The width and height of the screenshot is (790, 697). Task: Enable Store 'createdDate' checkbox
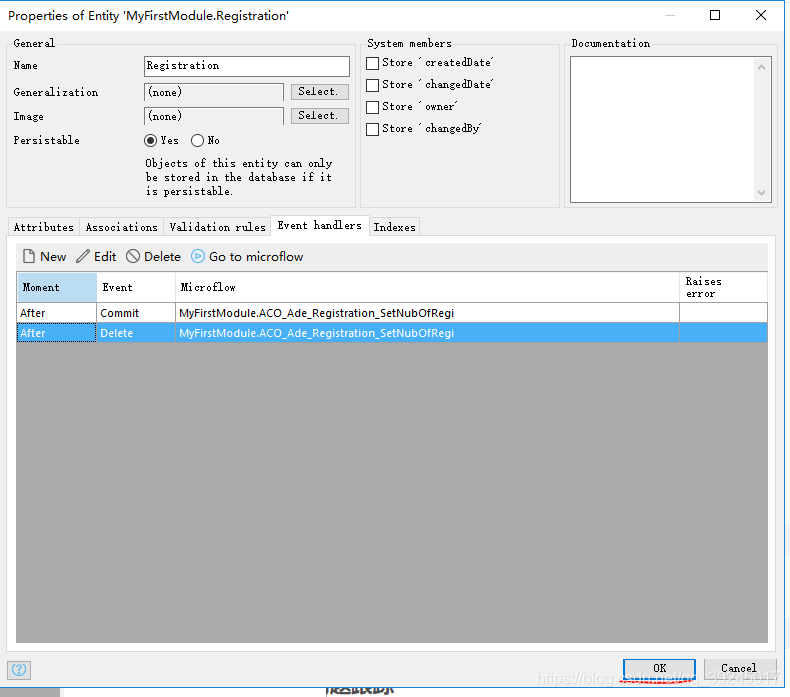coord(373,63)
